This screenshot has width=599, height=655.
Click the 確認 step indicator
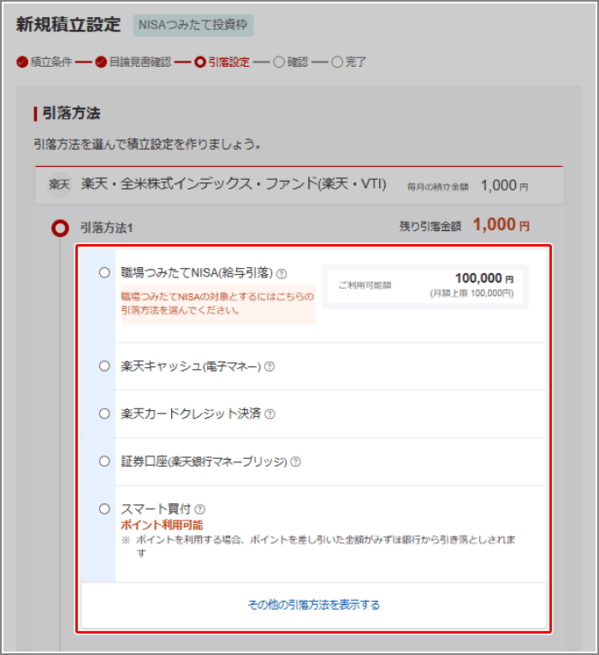[291, 62]
